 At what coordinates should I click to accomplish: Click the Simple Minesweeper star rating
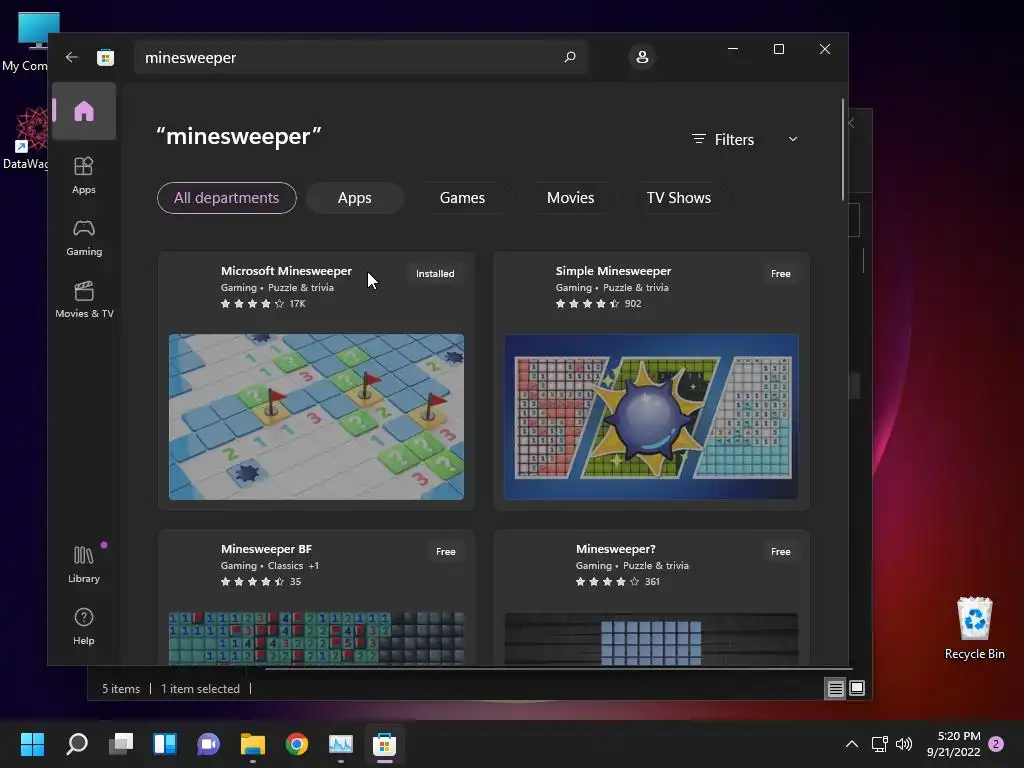click(587, 304)
